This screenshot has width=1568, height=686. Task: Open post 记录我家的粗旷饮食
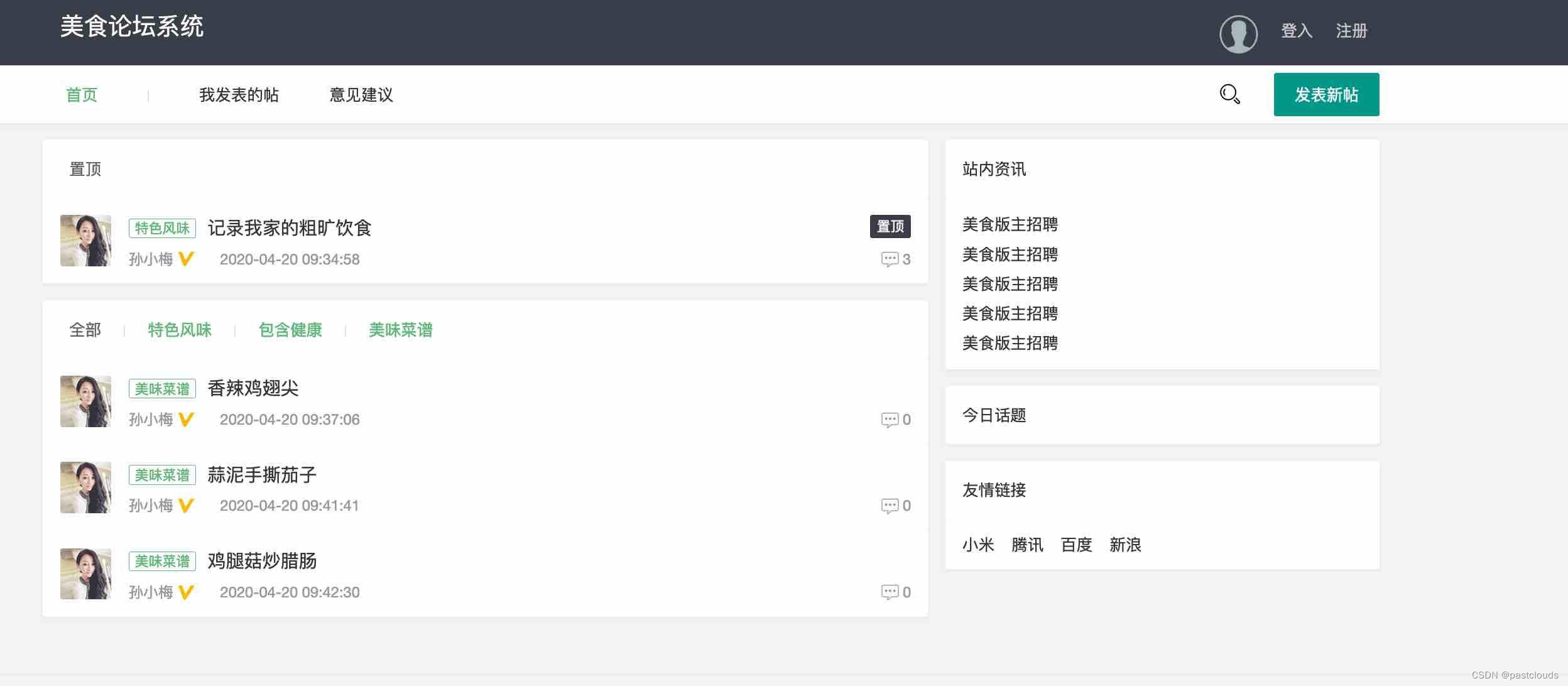click(x=290, y=227)
